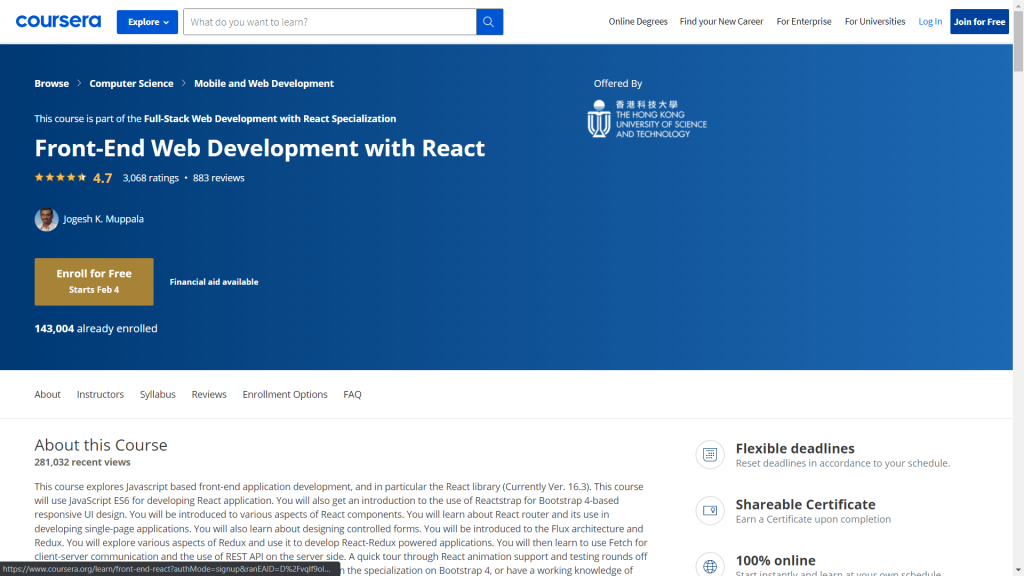Click the 100% online globe icon
The height and width of the screenshot is (576, 1024).
(710, 564)
